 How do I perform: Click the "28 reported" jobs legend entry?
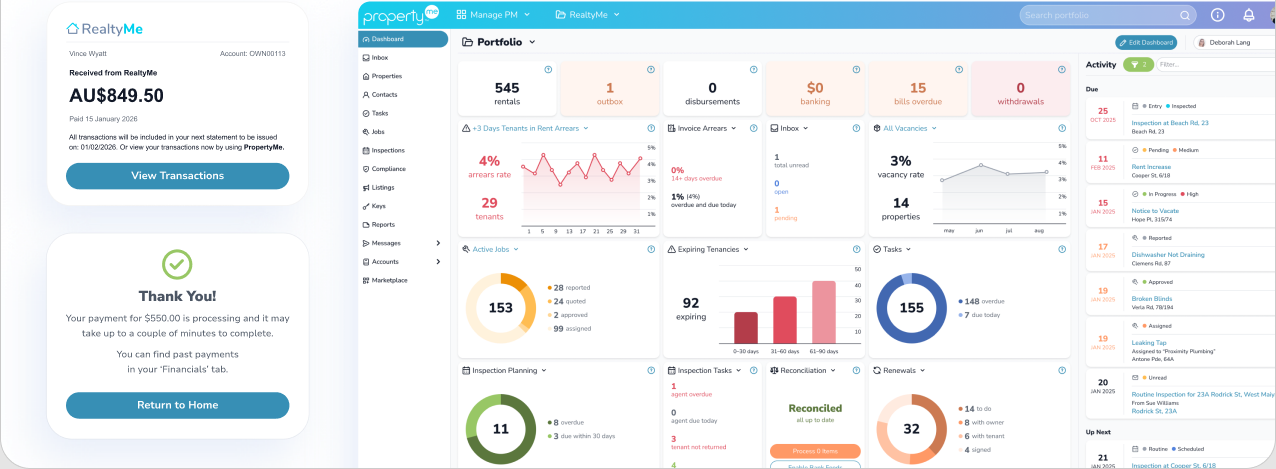[569, 287]
